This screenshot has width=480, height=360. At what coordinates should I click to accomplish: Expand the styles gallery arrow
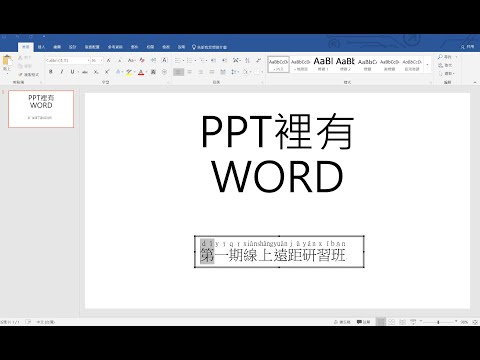point(428,65)
